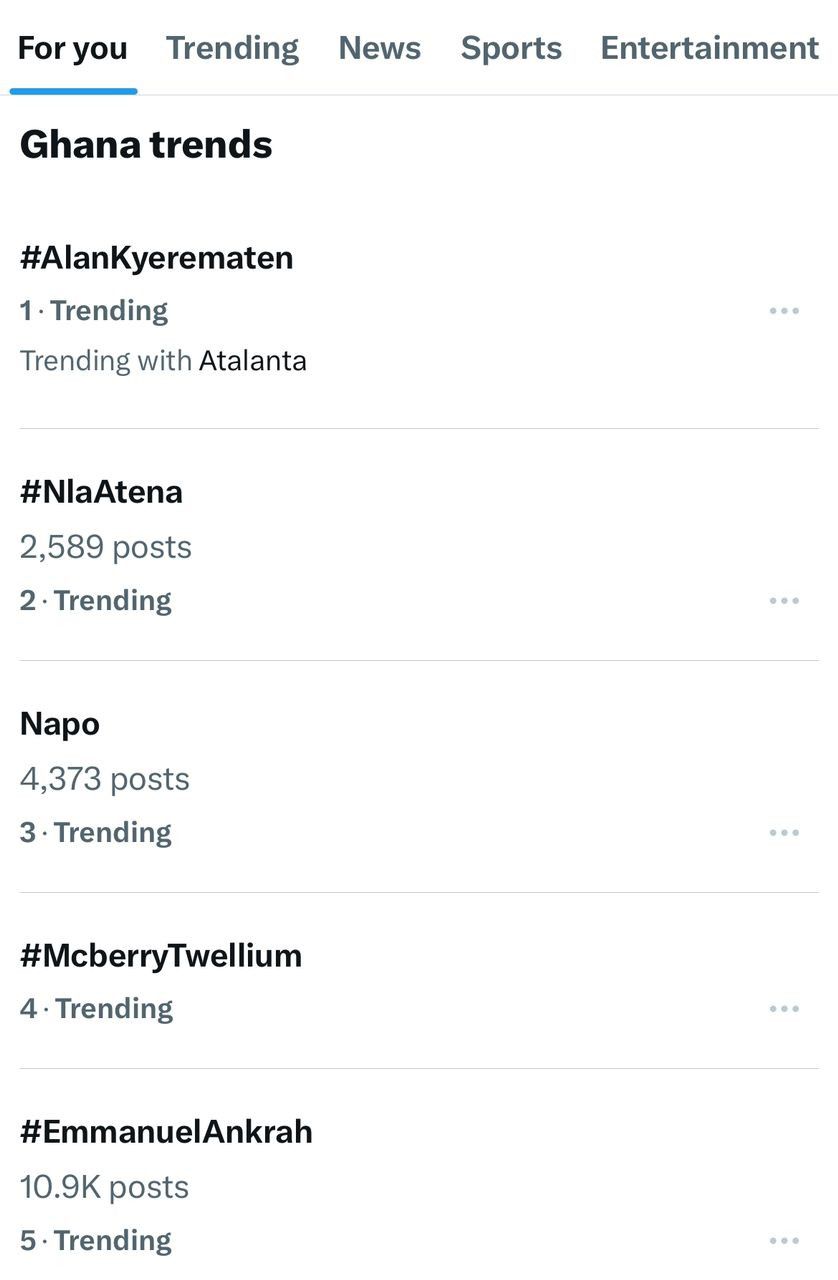This screenshot has width=838, height=1280.
Task: Select the Sports tab
Action: [x=511, y=48]
